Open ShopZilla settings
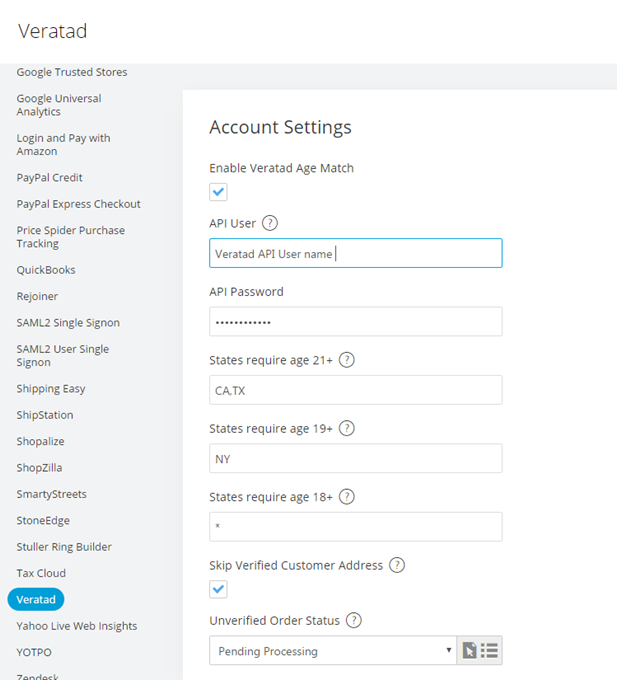 (x=39, y=468)
